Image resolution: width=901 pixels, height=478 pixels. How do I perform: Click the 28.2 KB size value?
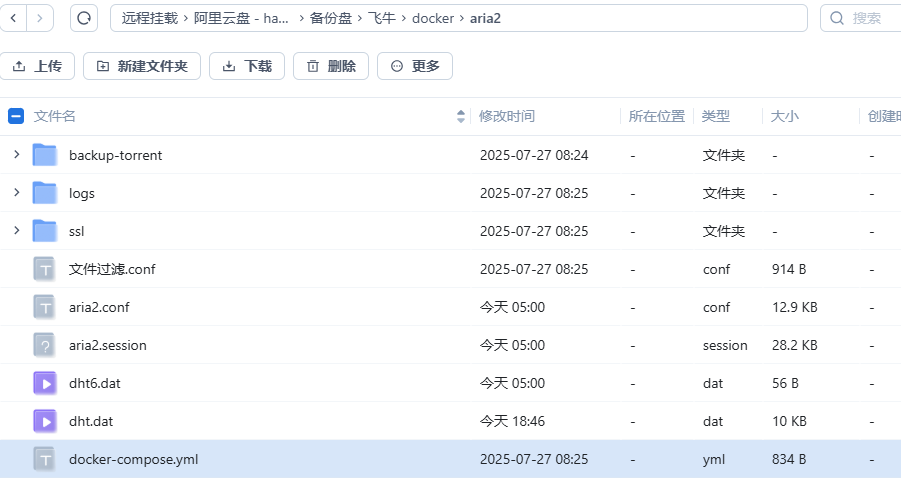click(x=795, y=345)
